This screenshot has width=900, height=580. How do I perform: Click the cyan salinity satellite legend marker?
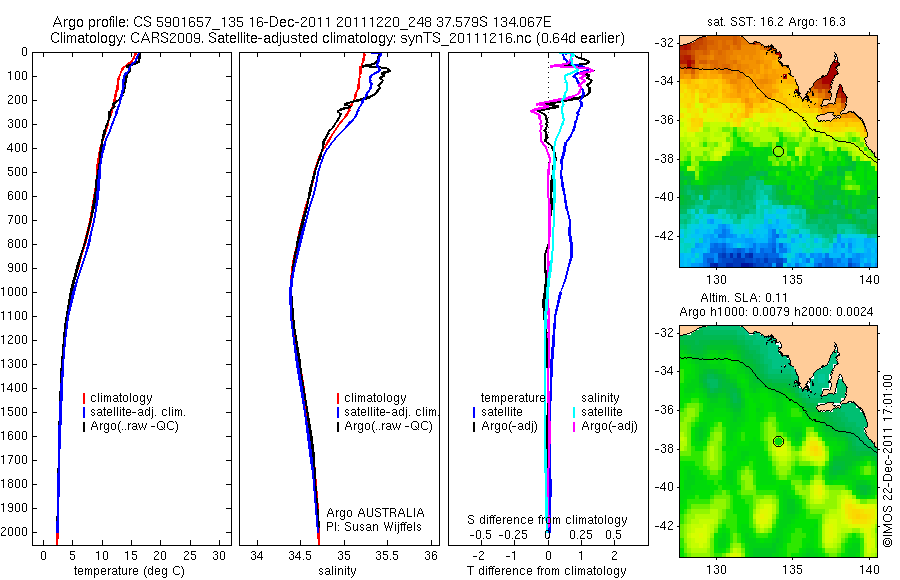tap(574, 412)
